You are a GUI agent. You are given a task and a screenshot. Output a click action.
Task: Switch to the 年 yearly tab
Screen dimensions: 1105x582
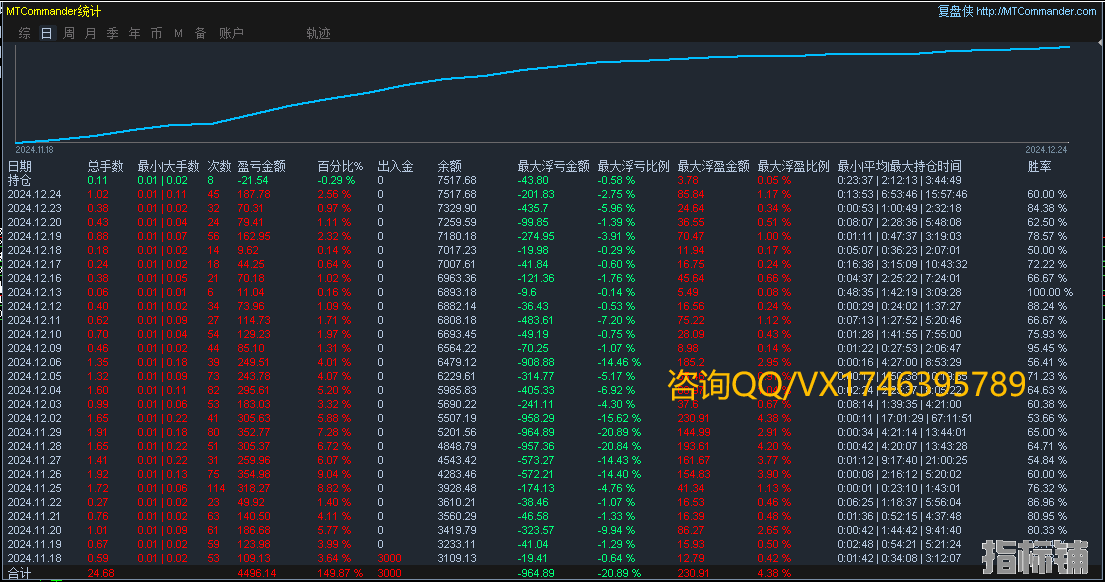tap(134, 33)
